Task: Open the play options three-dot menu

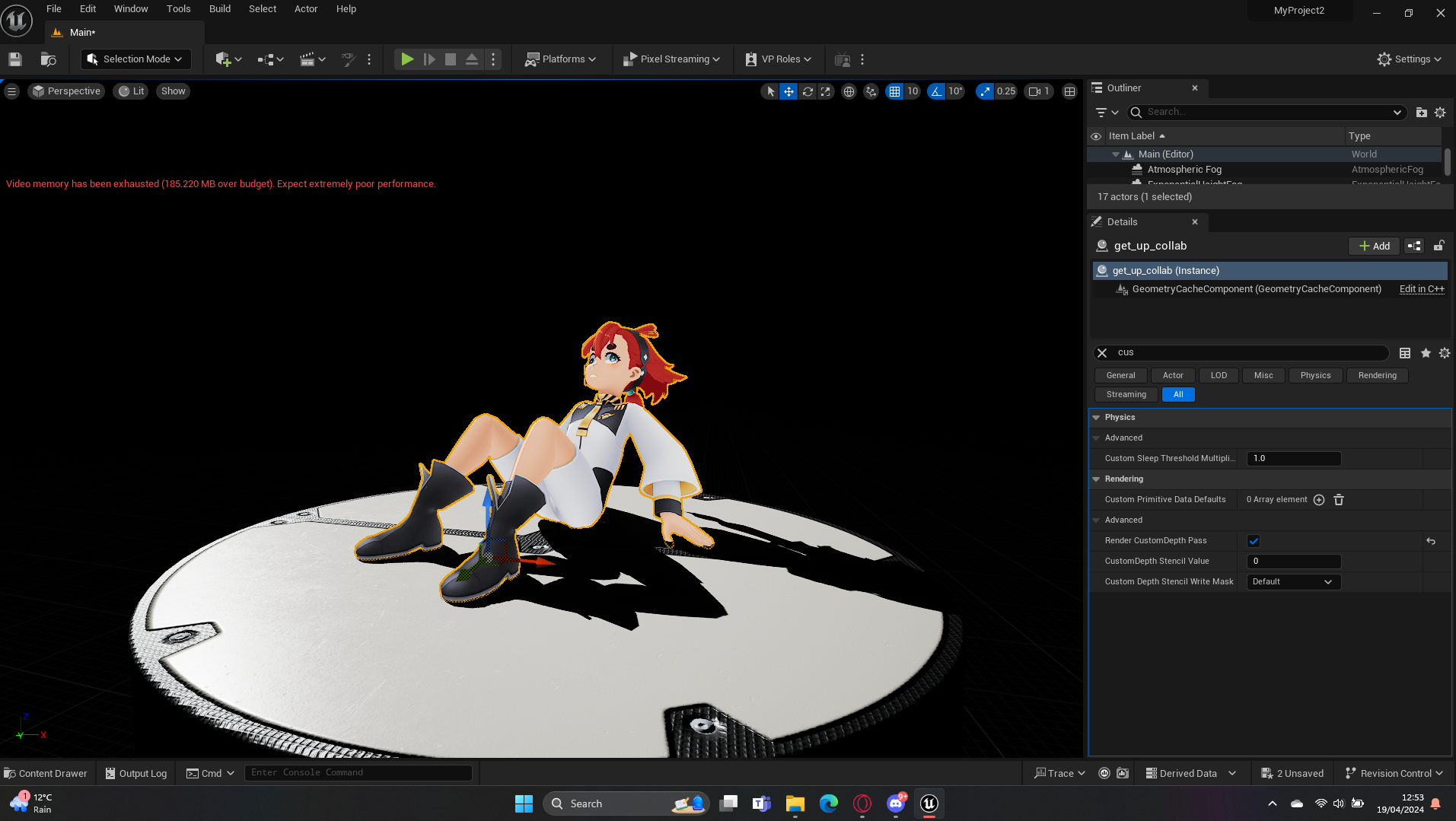Action: tap(493, 59)
